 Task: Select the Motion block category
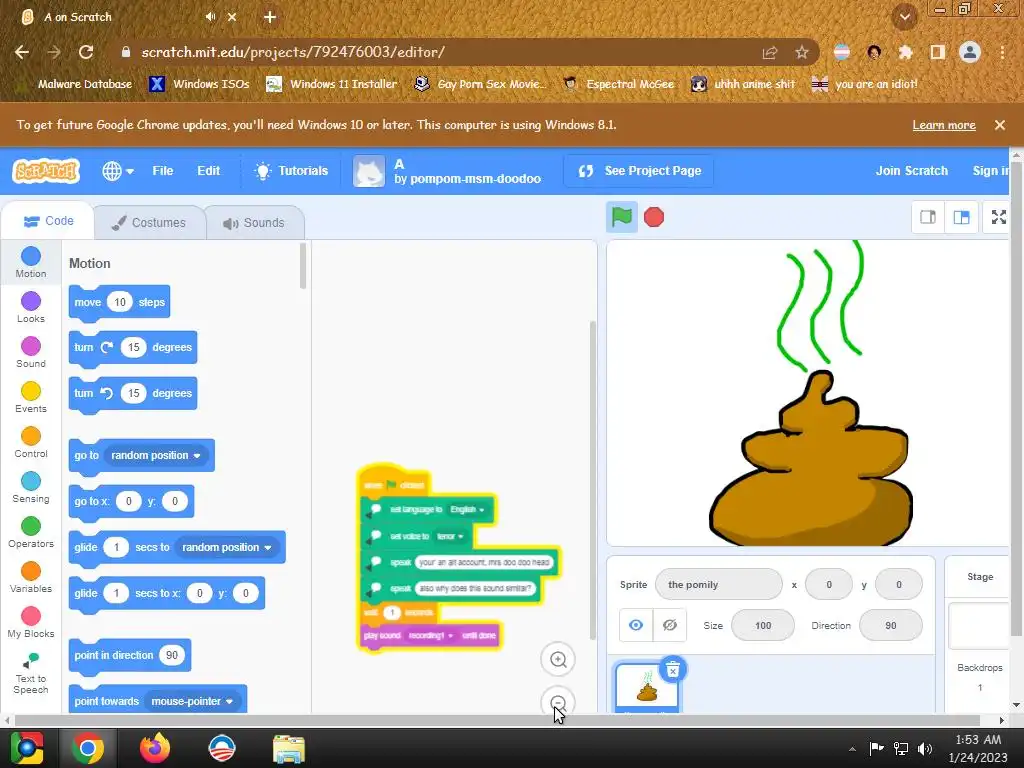[x=31, y=263]
